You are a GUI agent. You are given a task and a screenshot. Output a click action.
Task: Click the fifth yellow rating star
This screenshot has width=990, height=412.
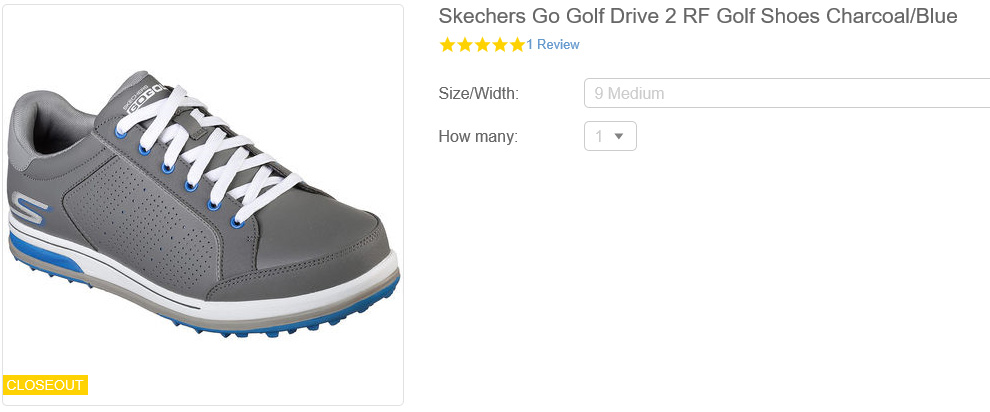click(x=516, y=45)
